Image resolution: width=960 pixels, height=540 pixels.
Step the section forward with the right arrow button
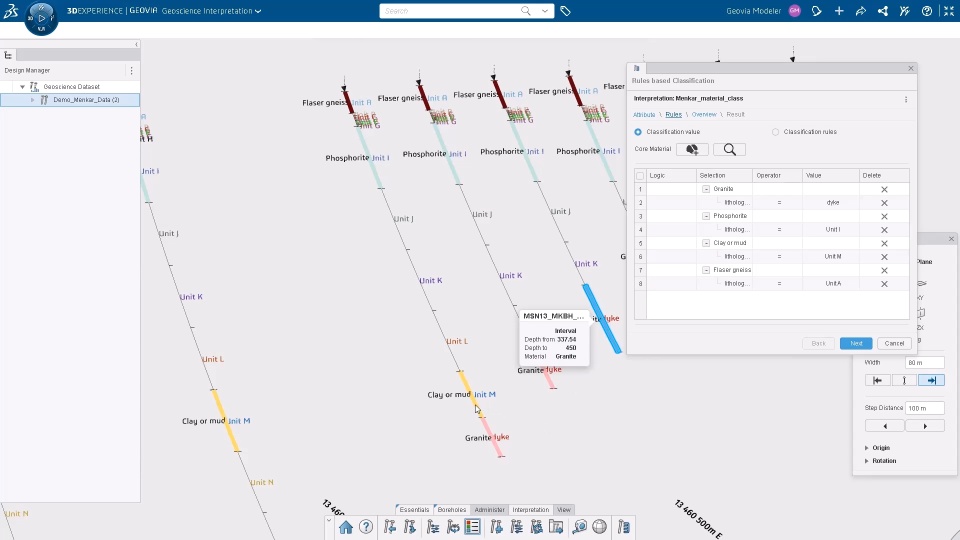point(924,426)
